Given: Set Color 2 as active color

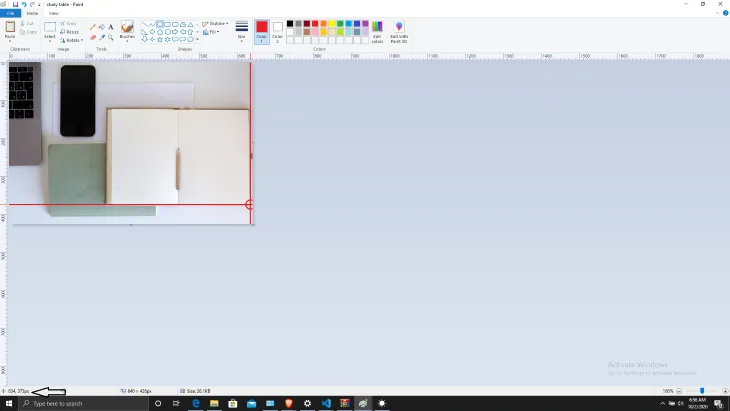Looking at the screenshot, I should tap(277, 32).
